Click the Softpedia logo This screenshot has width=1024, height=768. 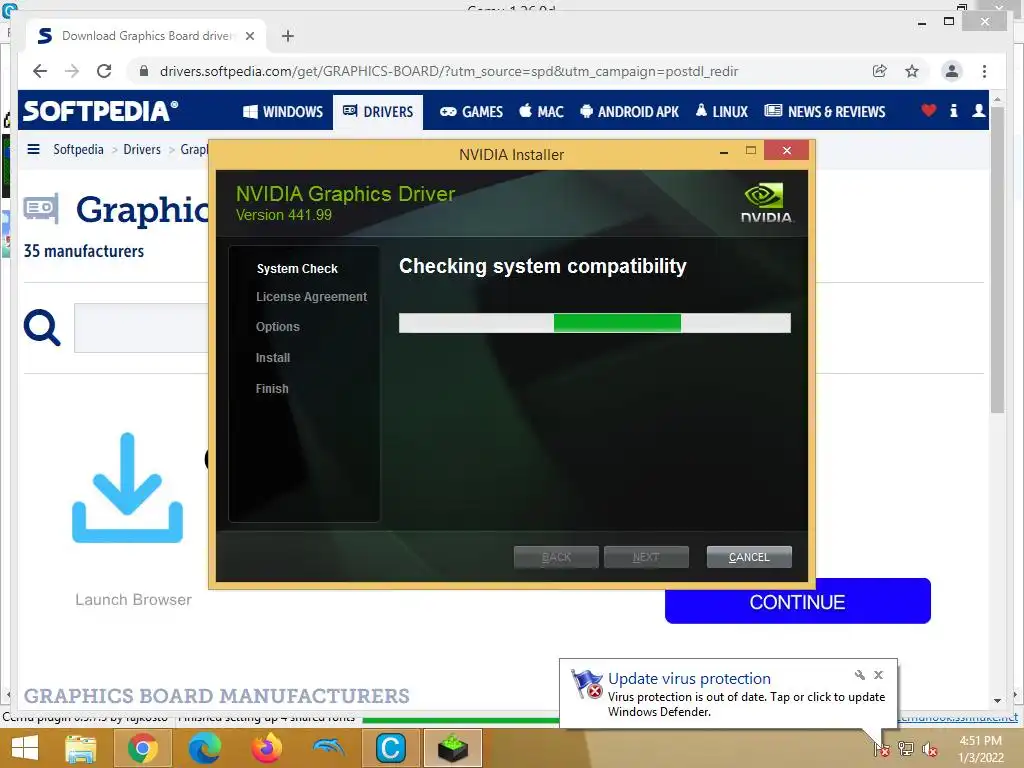point(100,111)
